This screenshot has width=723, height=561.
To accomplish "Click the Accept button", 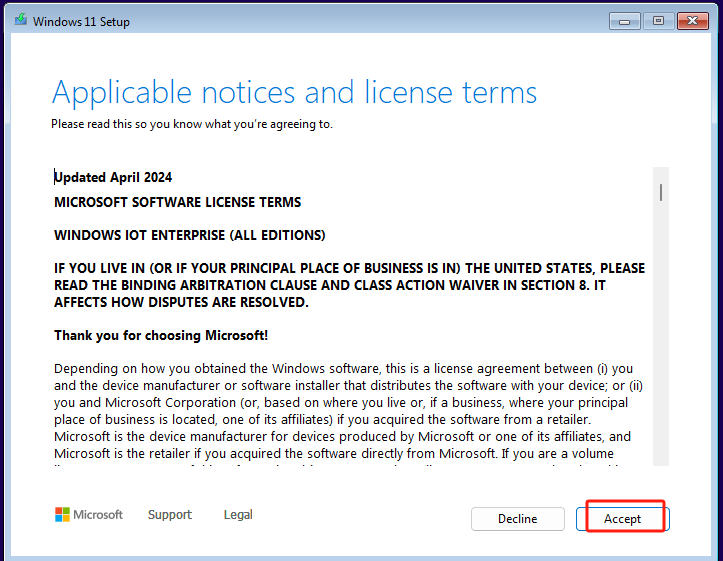I will 622,519.
